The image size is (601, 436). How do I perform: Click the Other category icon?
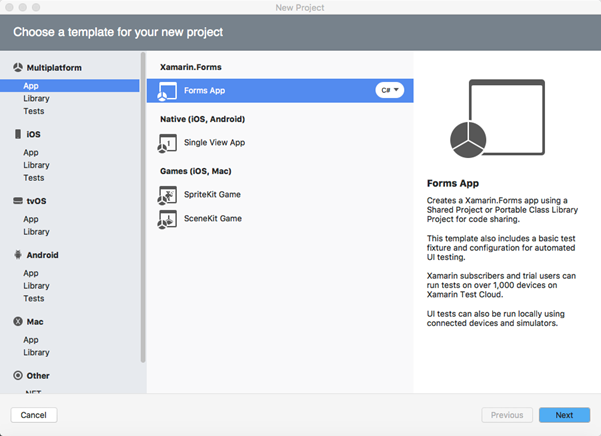18,376
